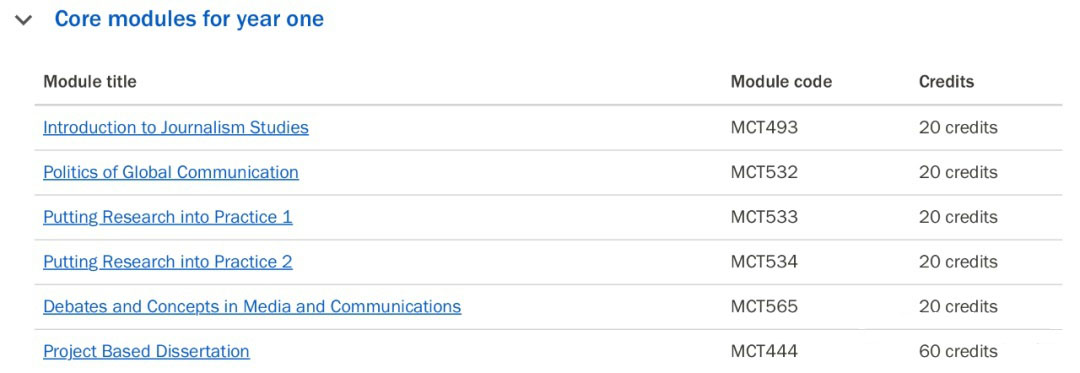Click the 60 credits cell
Viewport: 1080px width, 373px height.
(x=958, y=351)
